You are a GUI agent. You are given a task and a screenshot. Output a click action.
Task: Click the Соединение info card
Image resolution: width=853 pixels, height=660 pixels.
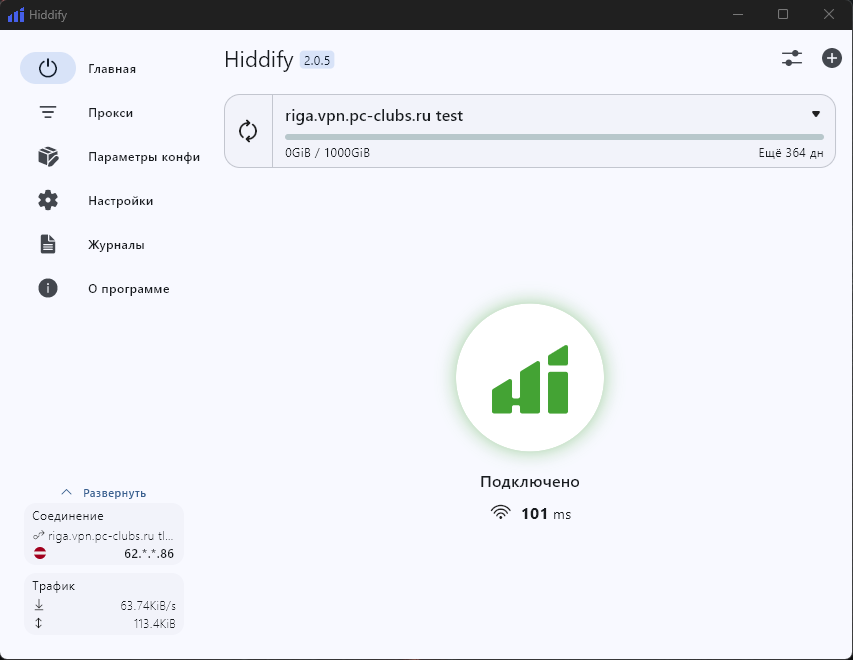coord(104,534)
